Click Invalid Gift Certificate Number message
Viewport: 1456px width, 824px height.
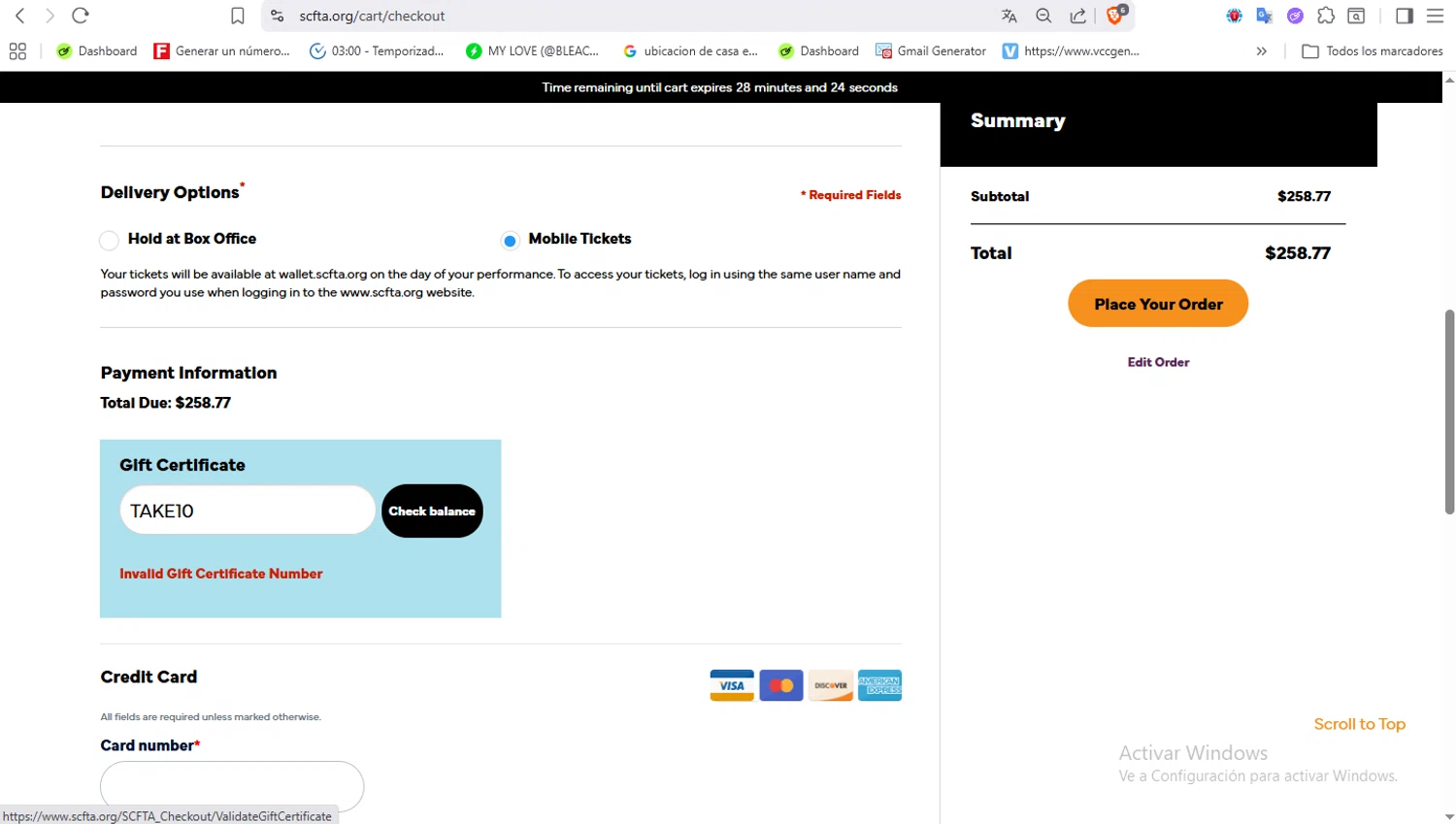tap(221, 574)
